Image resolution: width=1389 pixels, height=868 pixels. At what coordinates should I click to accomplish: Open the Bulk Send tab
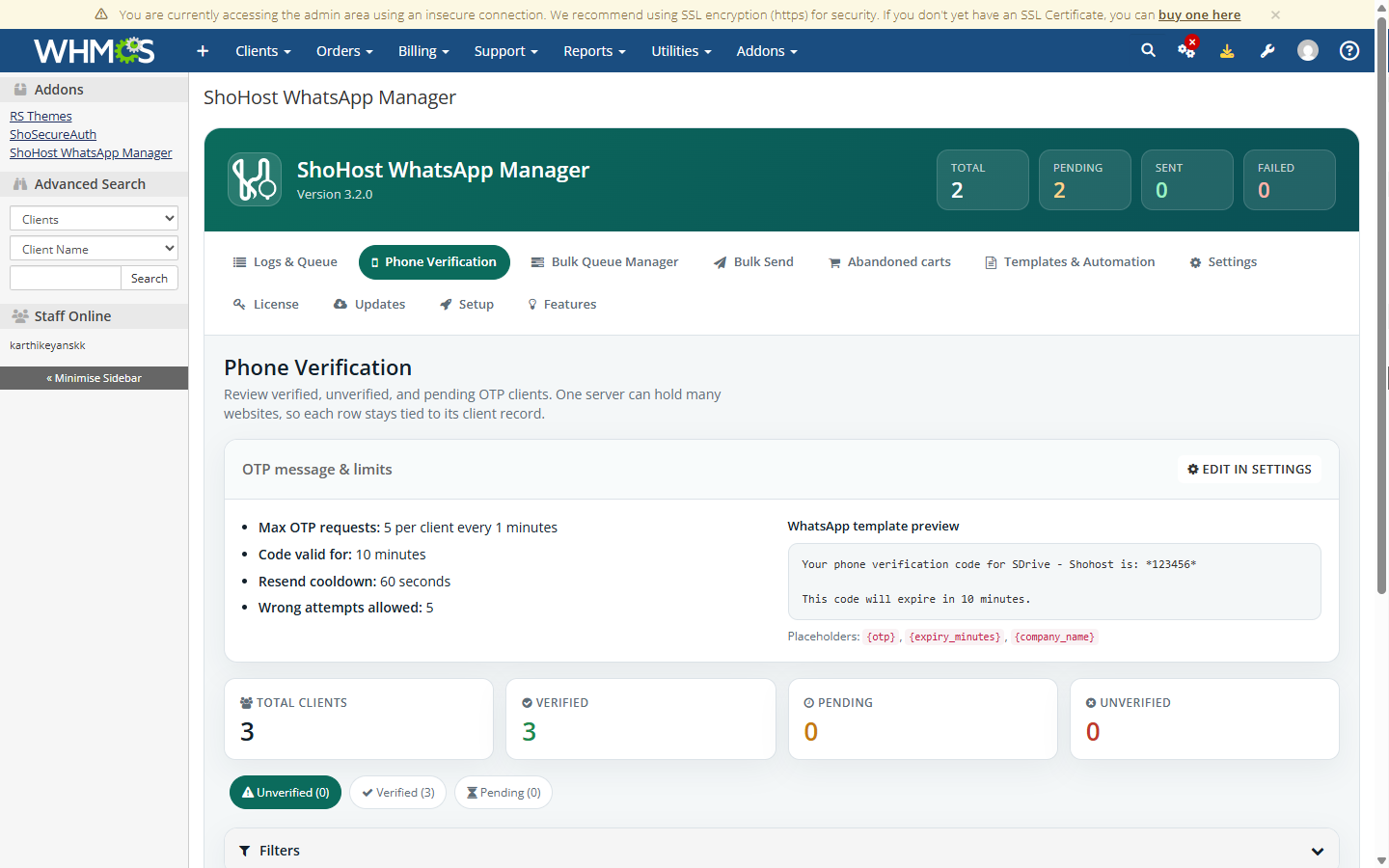pyautogui.click(x=753, y=262)
